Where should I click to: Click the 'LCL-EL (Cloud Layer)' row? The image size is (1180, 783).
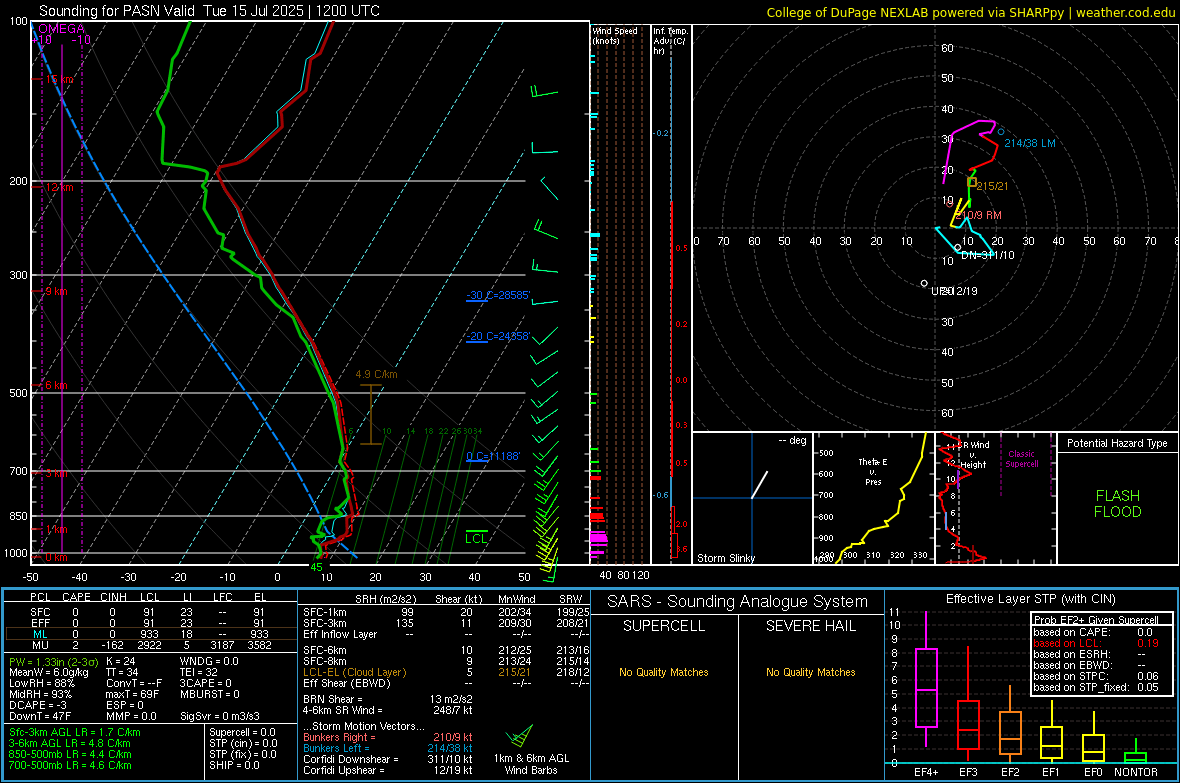coord(446,672)
